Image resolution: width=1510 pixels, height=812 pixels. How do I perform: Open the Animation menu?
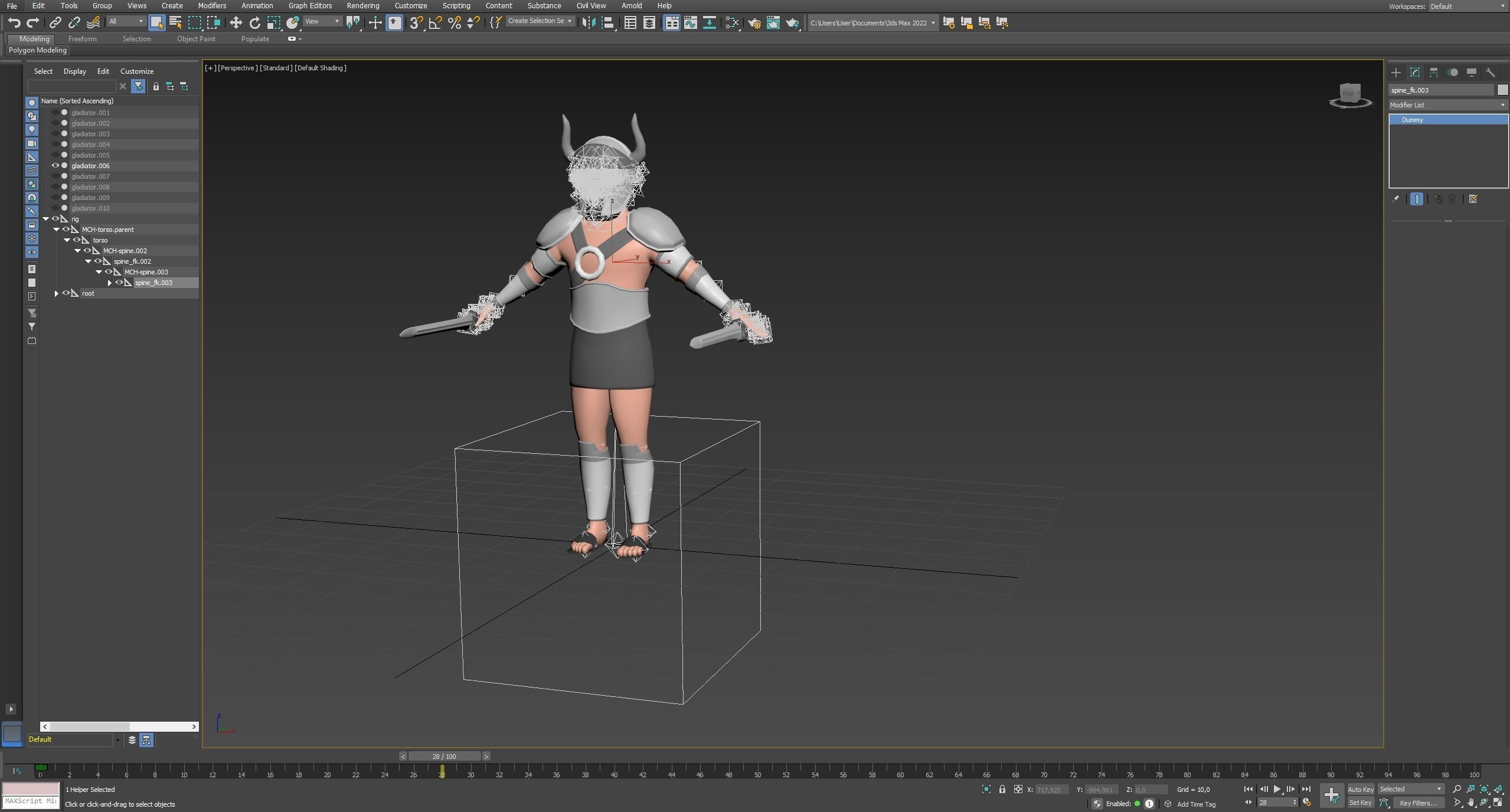(257, 6)
